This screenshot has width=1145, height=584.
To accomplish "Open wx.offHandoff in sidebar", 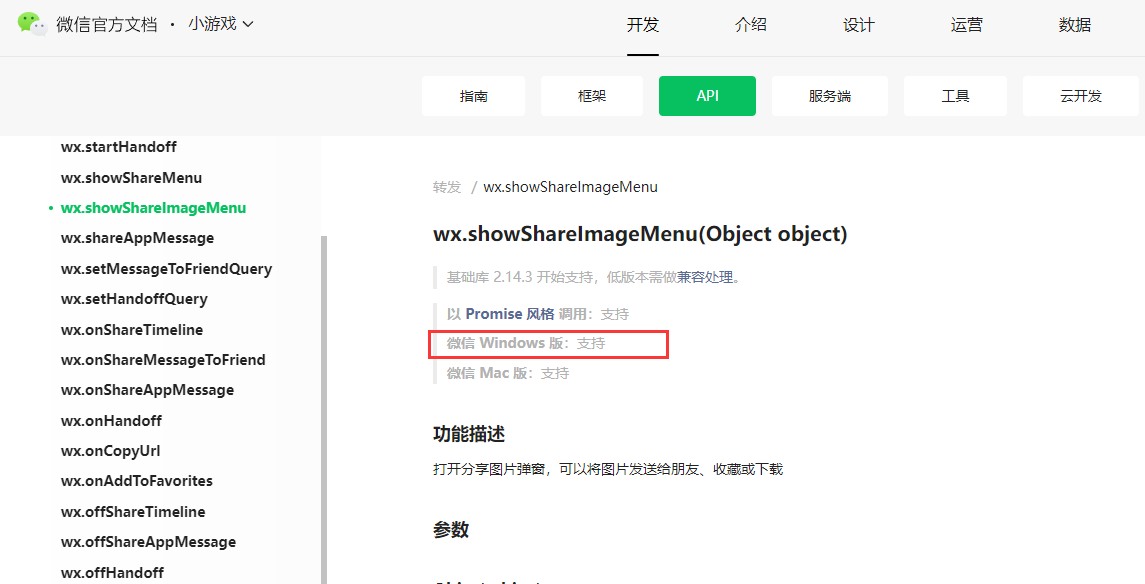I will pyautogui.click(x=112, y=573).
